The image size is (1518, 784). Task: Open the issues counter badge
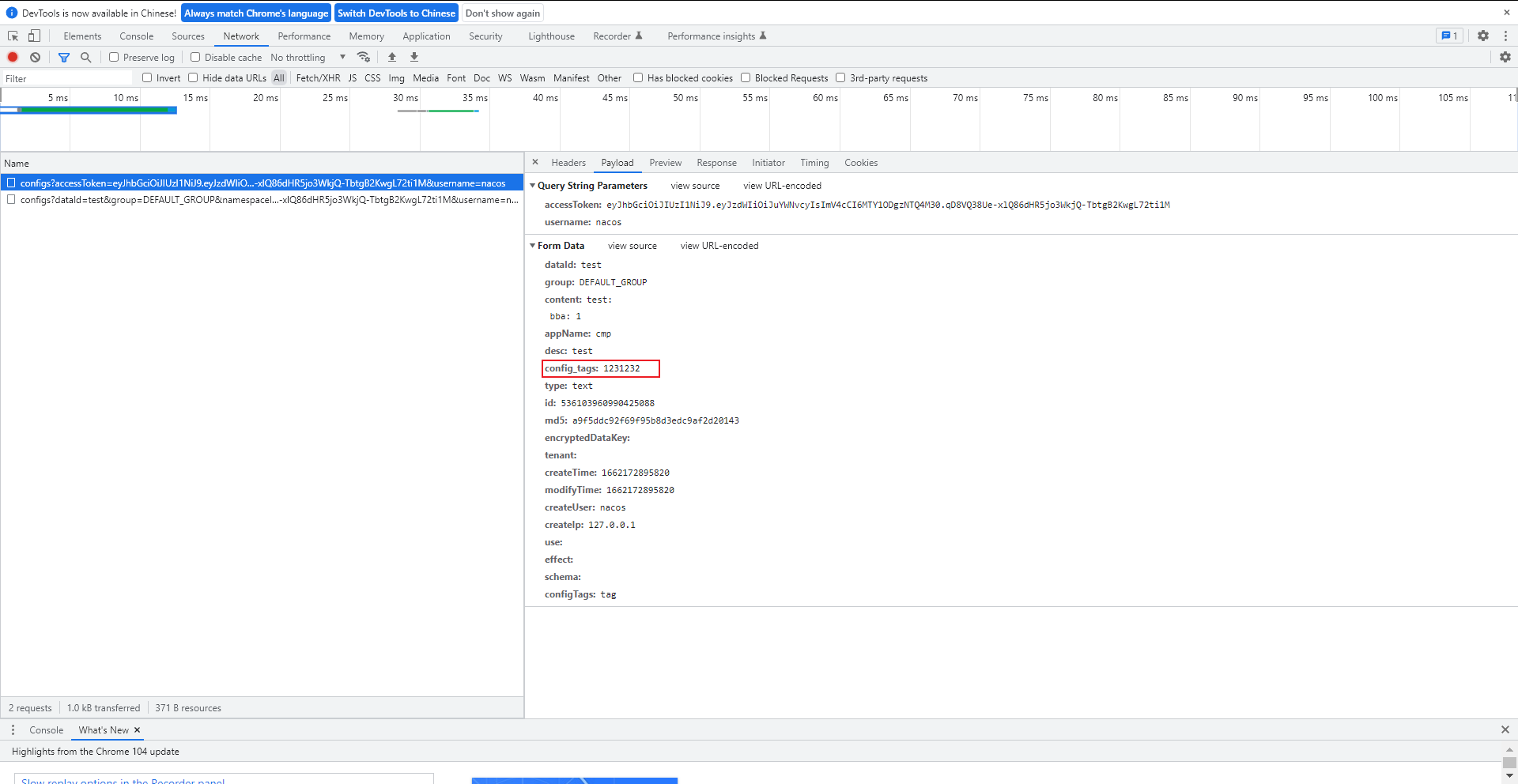tap(1449, 36)
